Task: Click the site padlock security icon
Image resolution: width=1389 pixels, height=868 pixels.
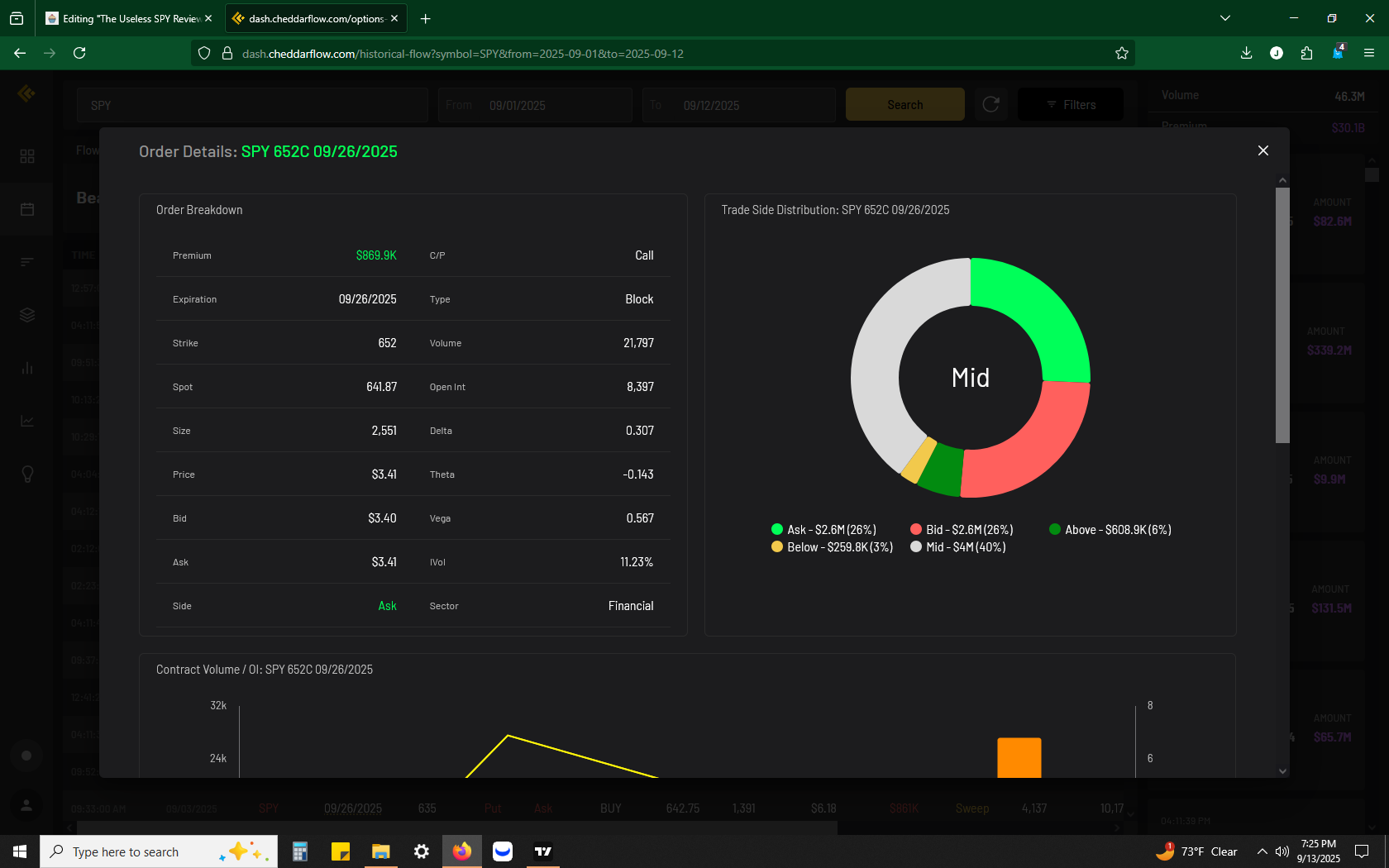Action: pyautogui.click(x=227, y=53)
